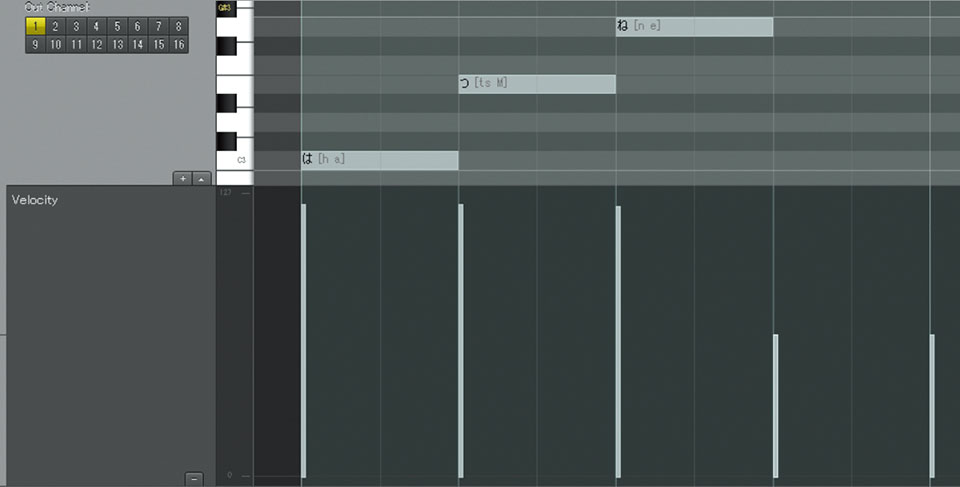
Task: Click the plus button above Velocity lane
Action: [182, 178]
